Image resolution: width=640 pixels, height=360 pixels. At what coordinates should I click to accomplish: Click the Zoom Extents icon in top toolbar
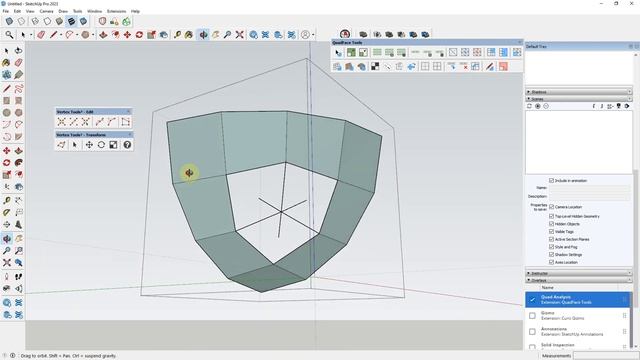pyautogui.click(x=239, y=35)
